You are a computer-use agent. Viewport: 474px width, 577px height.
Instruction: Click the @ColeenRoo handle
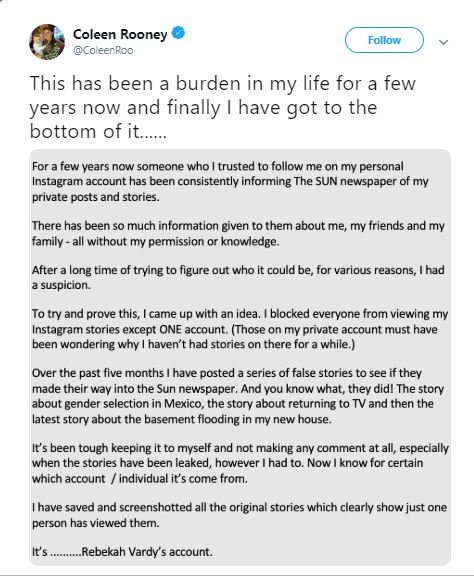click(x=103, y=50)
